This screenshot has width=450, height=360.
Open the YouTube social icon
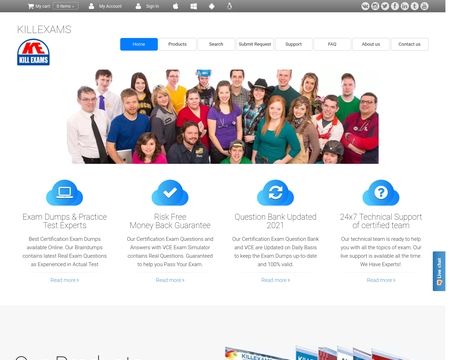[424, 6]
